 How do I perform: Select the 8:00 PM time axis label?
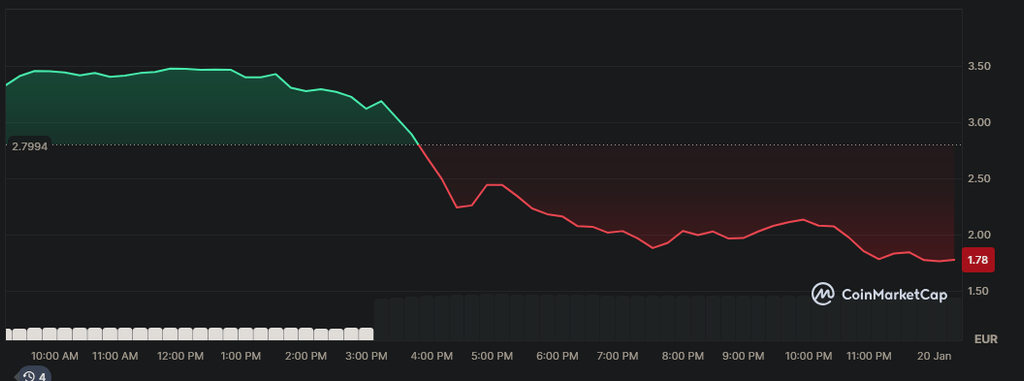click(683, 356)
